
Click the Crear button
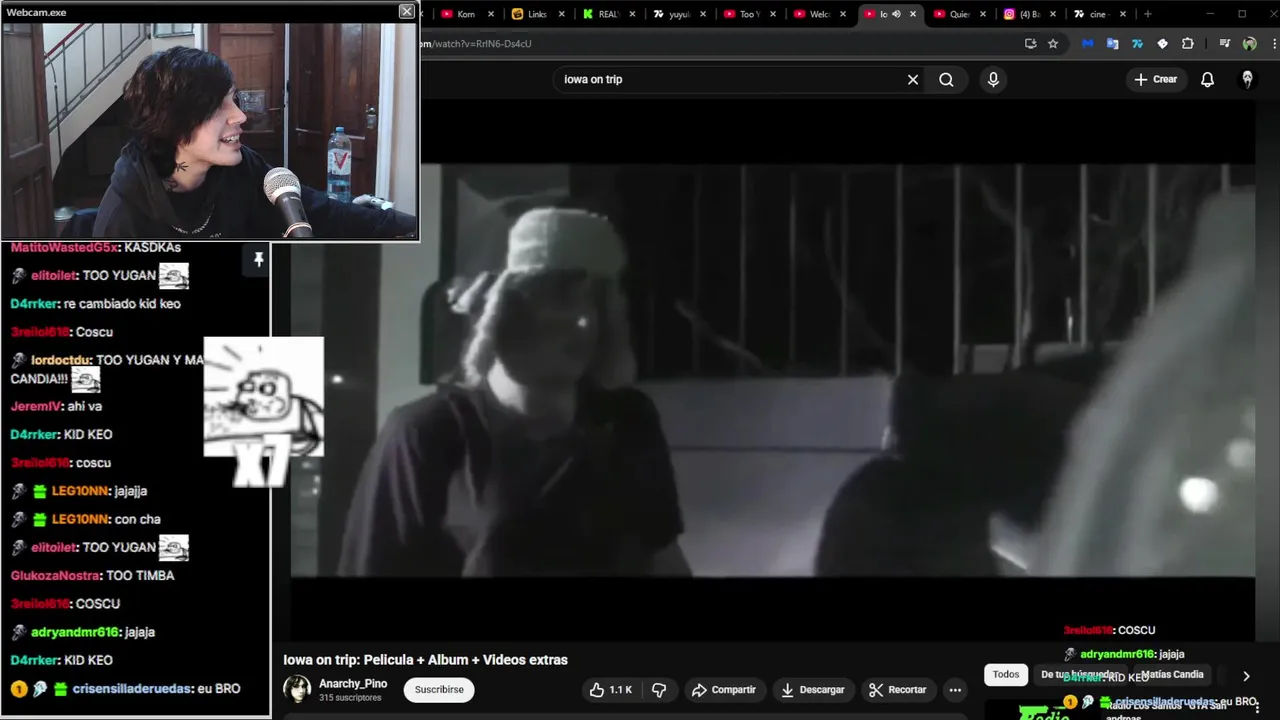pyautogui.click(x=1156, y=79)
